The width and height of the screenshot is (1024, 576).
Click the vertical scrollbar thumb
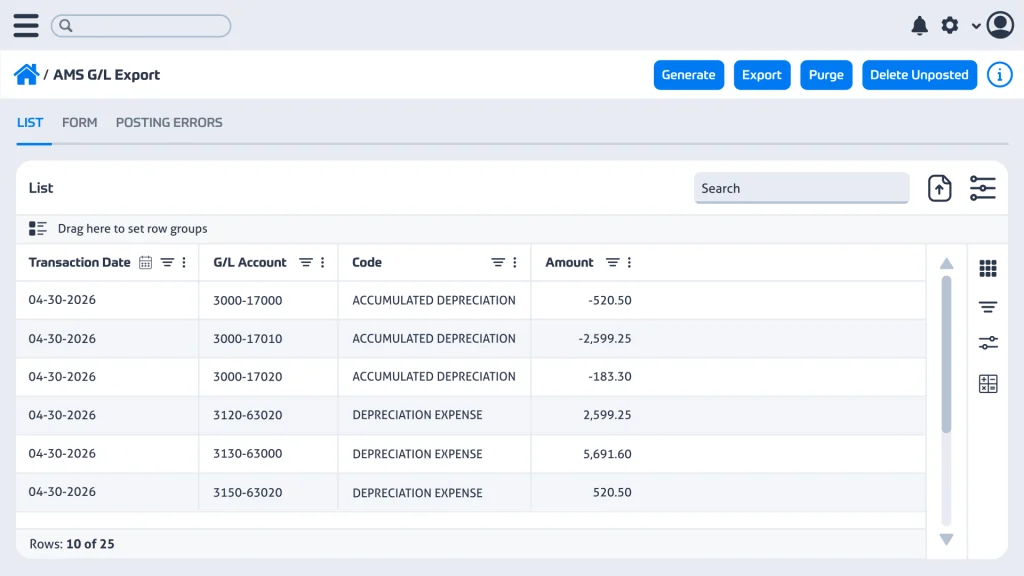coord(946,354)
